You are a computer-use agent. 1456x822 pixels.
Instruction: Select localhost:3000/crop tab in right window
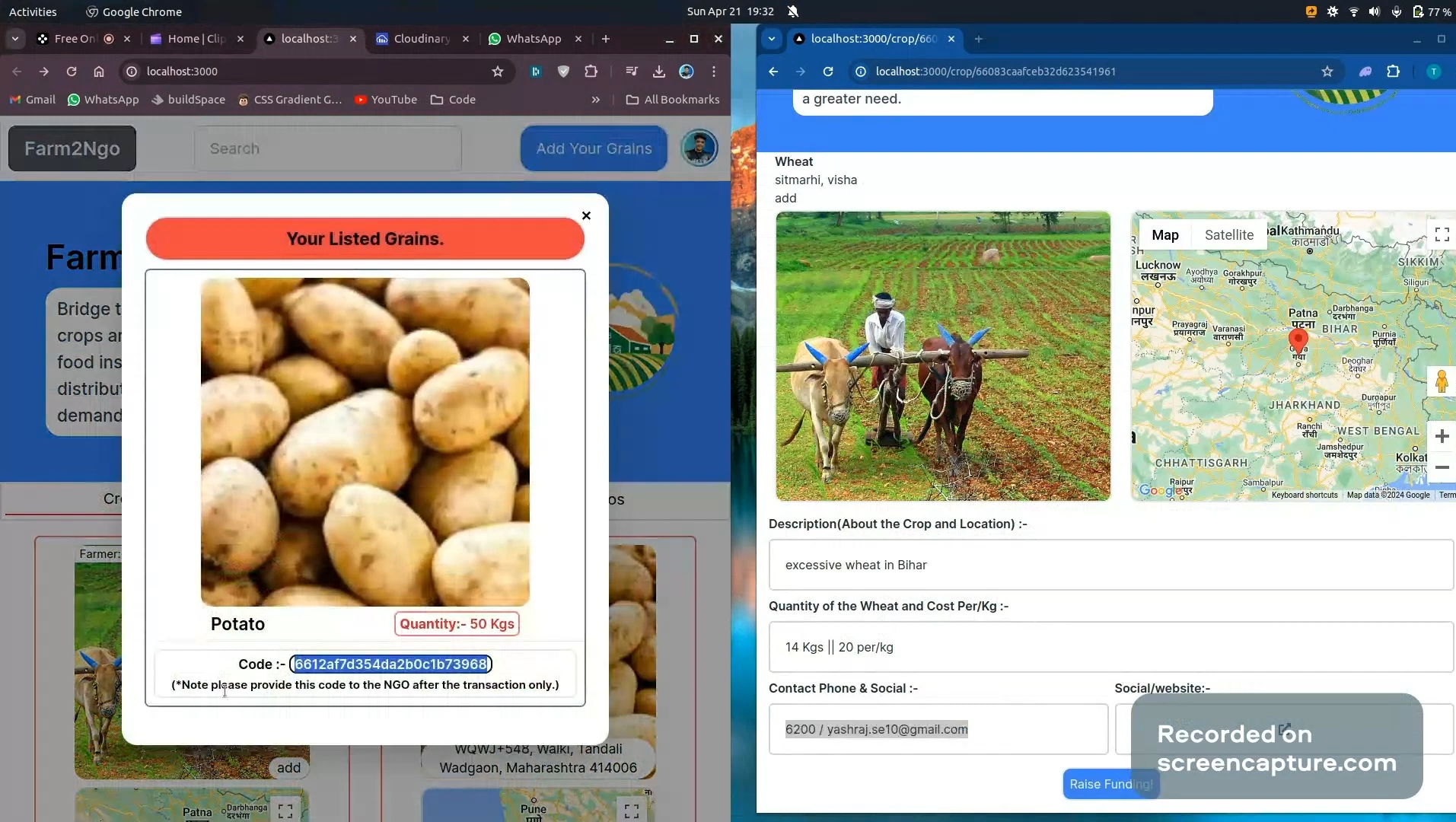[874, 39]
